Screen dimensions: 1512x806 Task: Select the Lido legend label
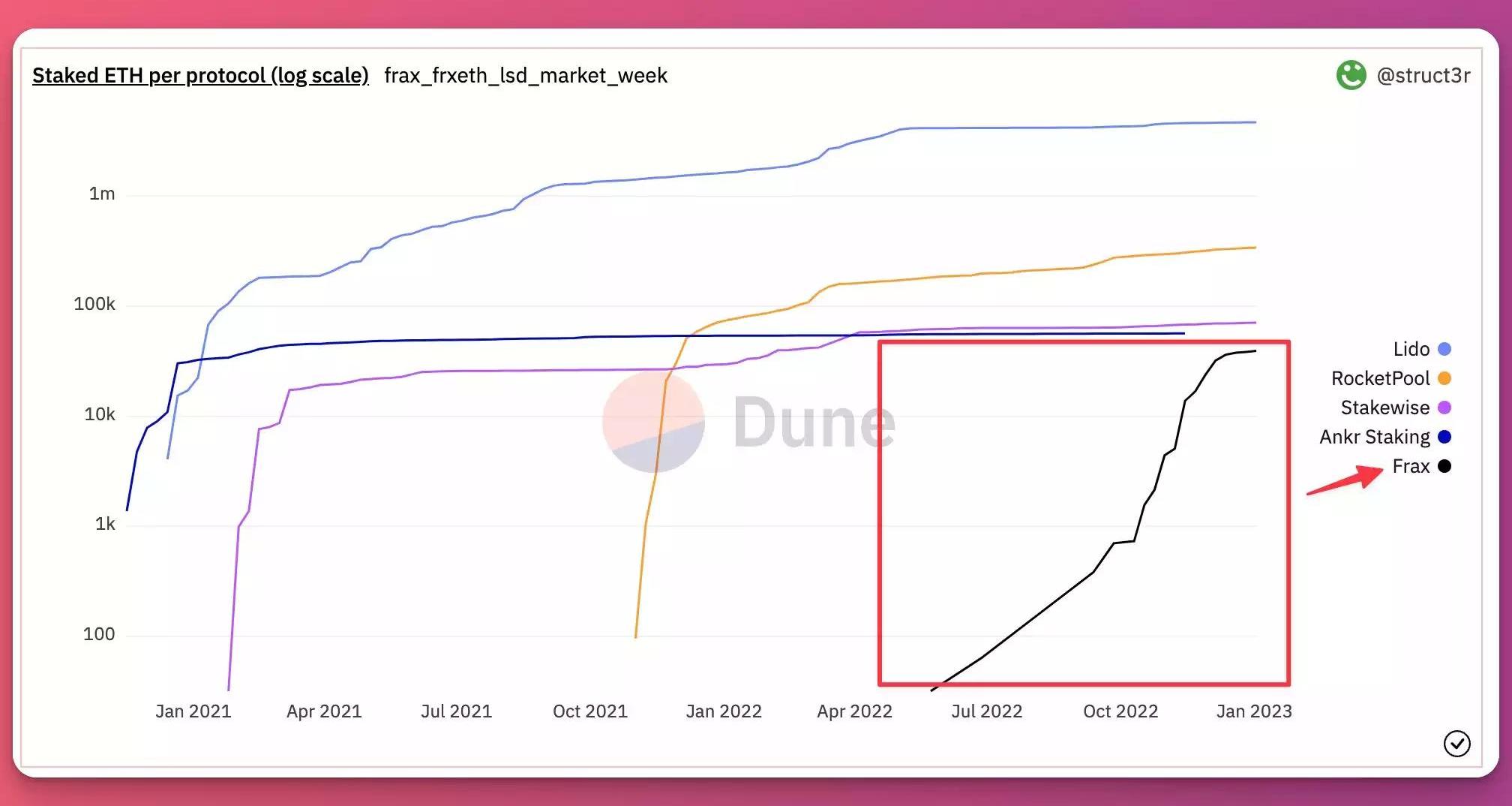pos(1411,349)
